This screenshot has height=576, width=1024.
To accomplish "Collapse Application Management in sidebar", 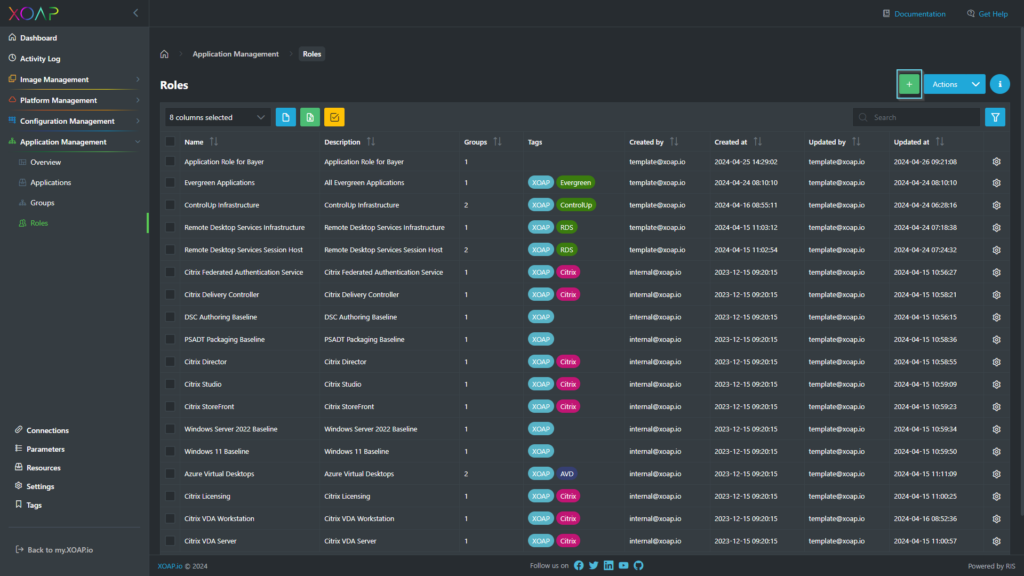I will coord(74,142).
